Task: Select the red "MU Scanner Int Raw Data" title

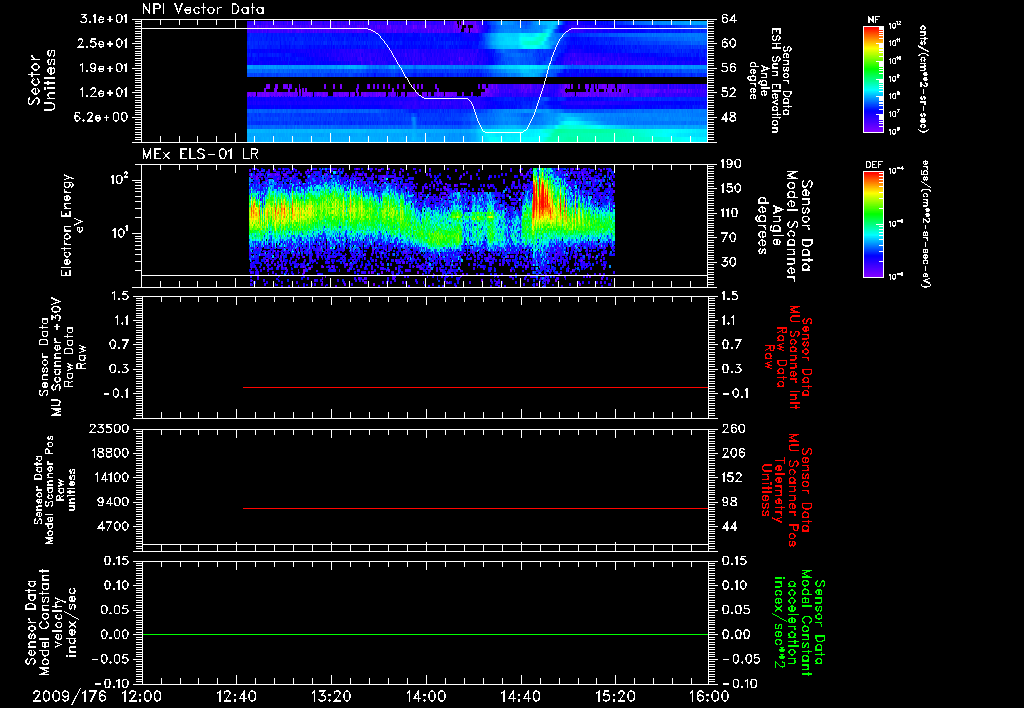Action: point(788,357)
